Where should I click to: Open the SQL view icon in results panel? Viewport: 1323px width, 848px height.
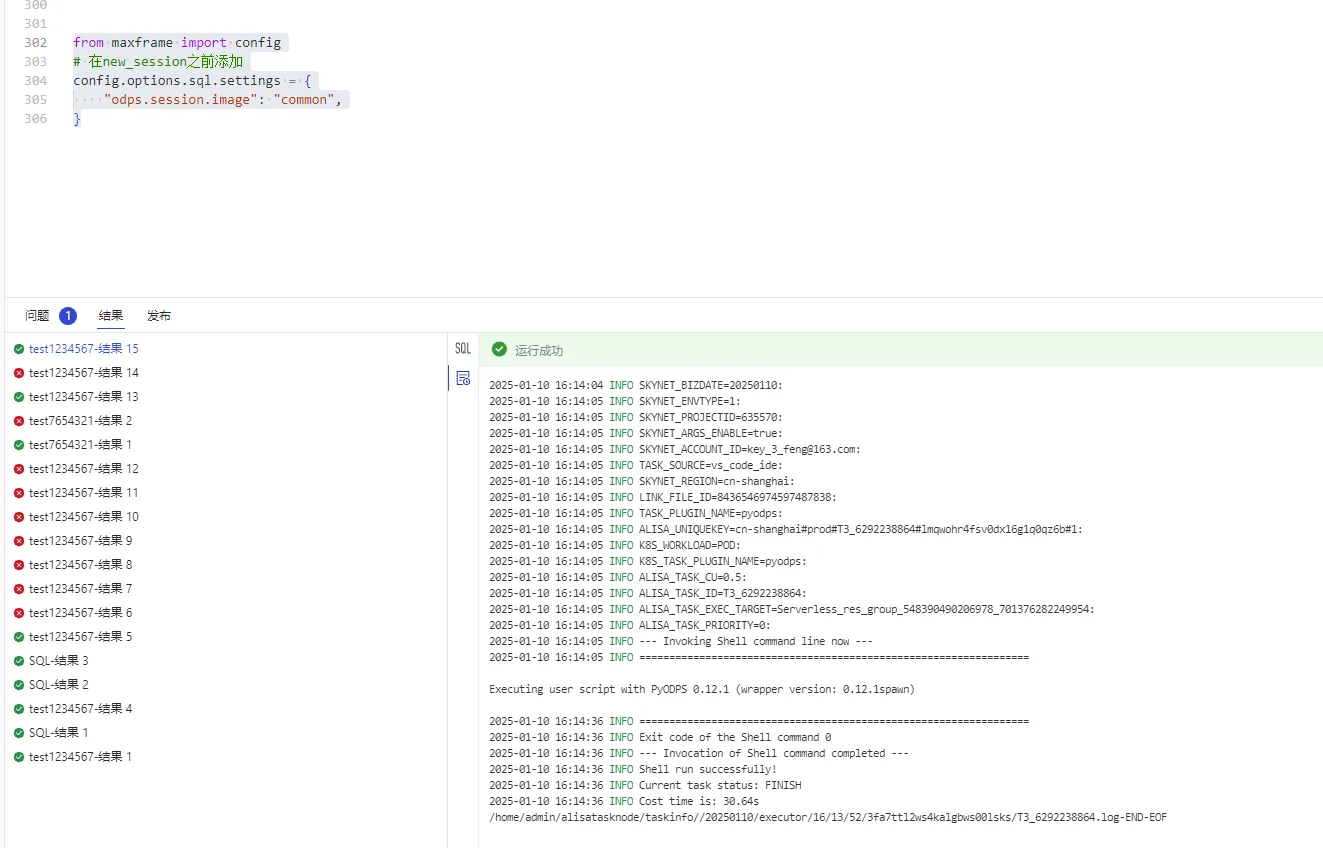coord(463,349)
